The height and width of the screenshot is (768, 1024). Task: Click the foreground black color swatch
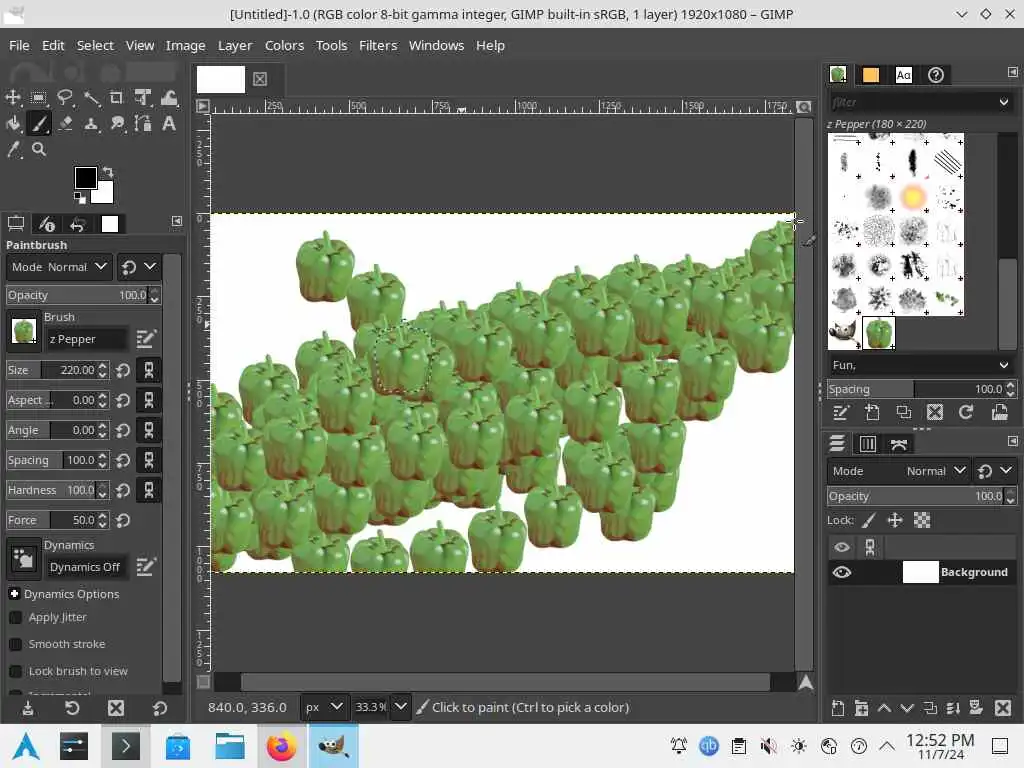point(86,178)
